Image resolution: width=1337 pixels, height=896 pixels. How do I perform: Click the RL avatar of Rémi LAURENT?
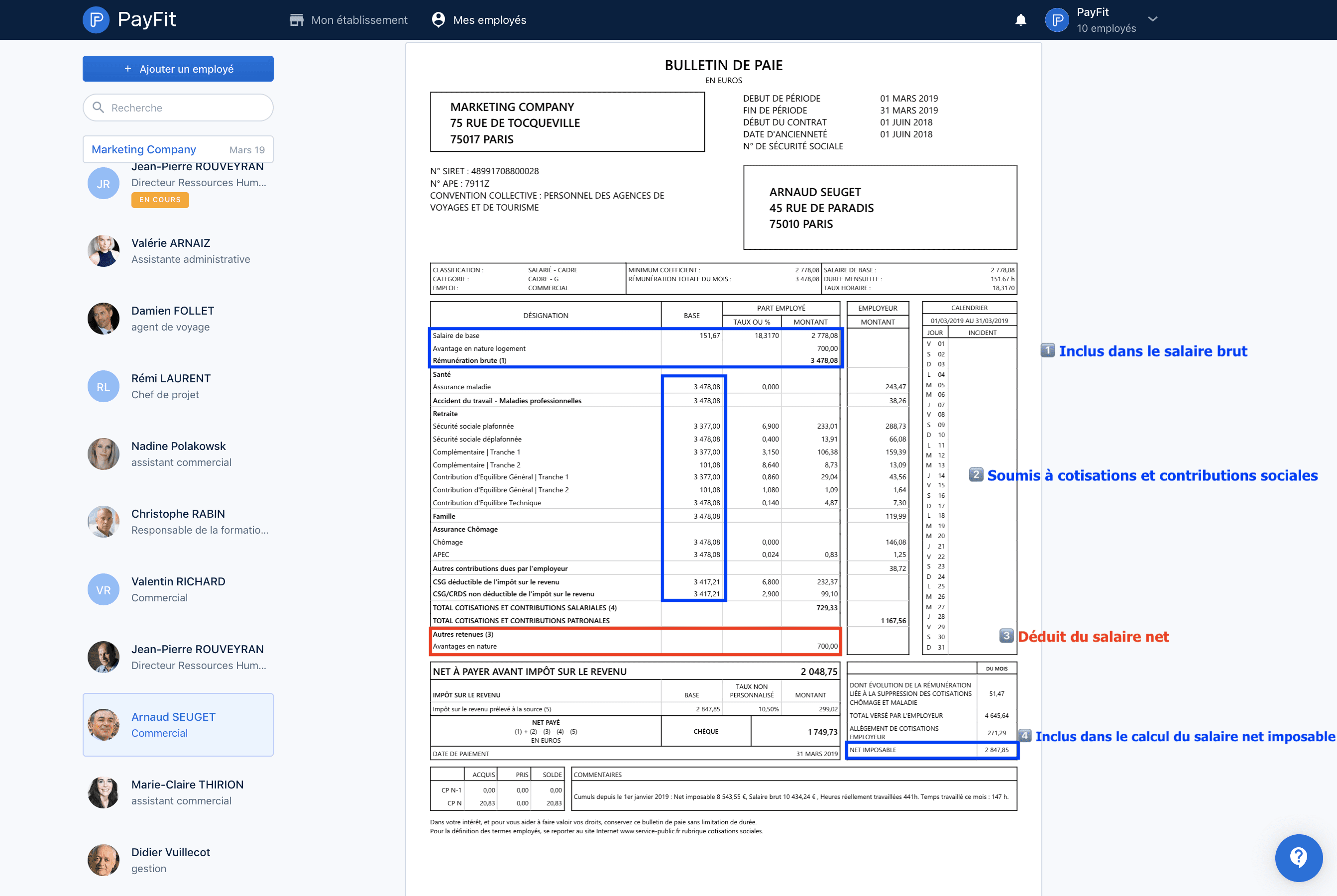click(x=104, y=387)
